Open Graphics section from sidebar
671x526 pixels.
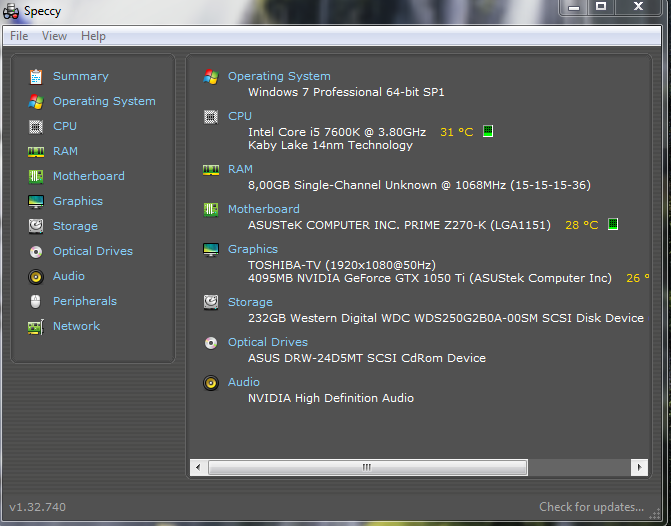(78, 201)
